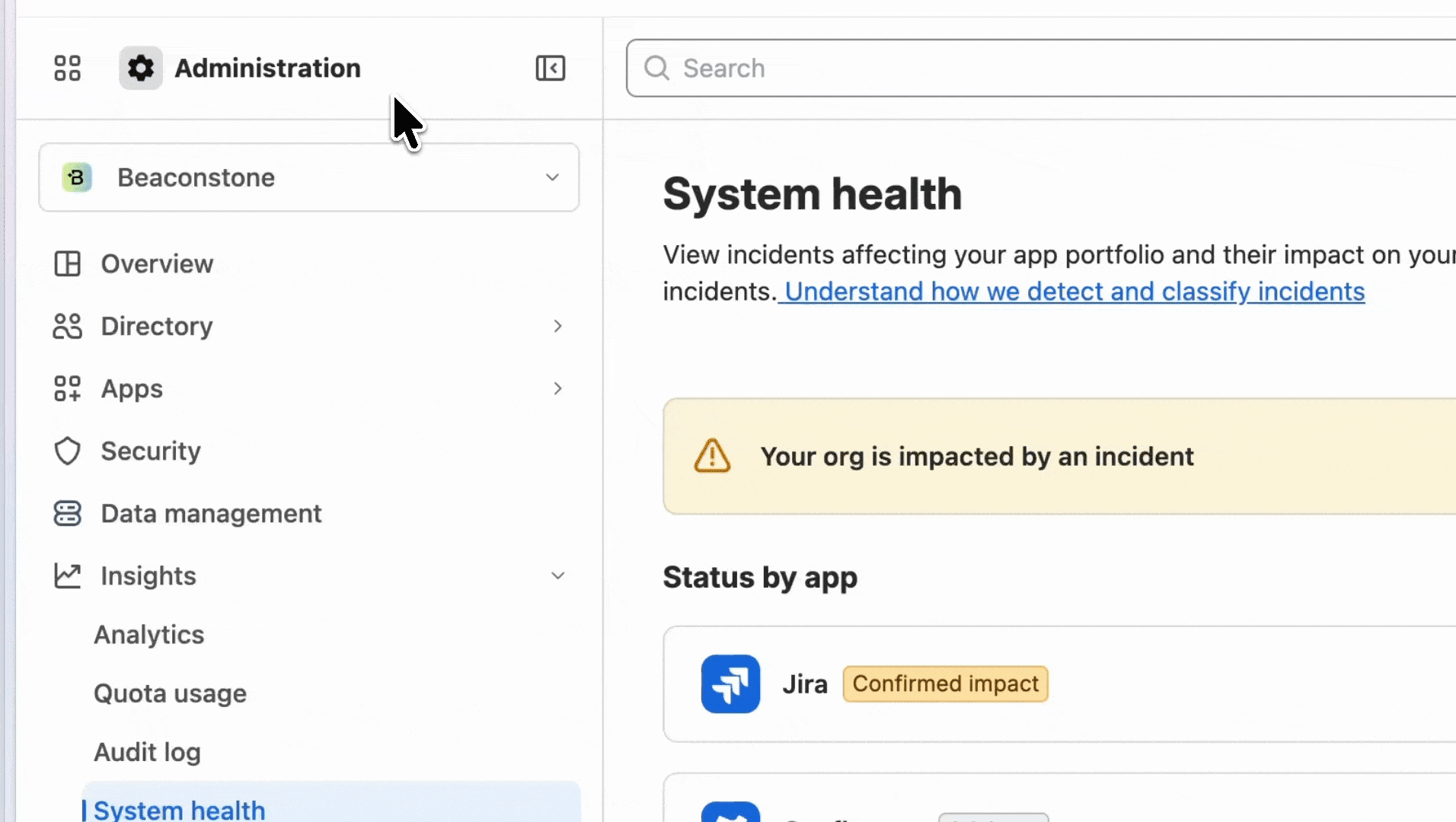Click the Directory people icon

pyautogui.click(x=67, y=327)
